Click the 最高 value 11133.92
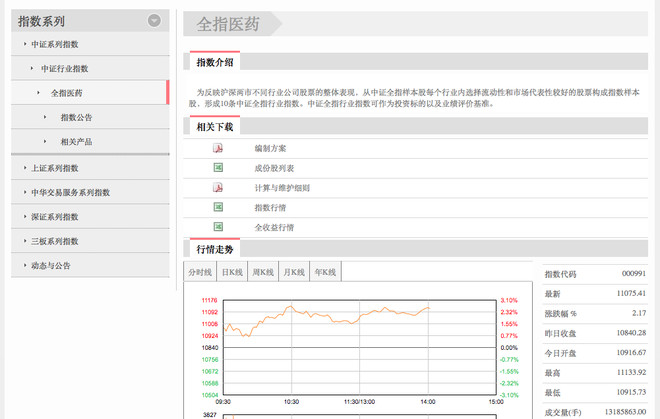This screenshot has height=419, width=660. (631, 372)
